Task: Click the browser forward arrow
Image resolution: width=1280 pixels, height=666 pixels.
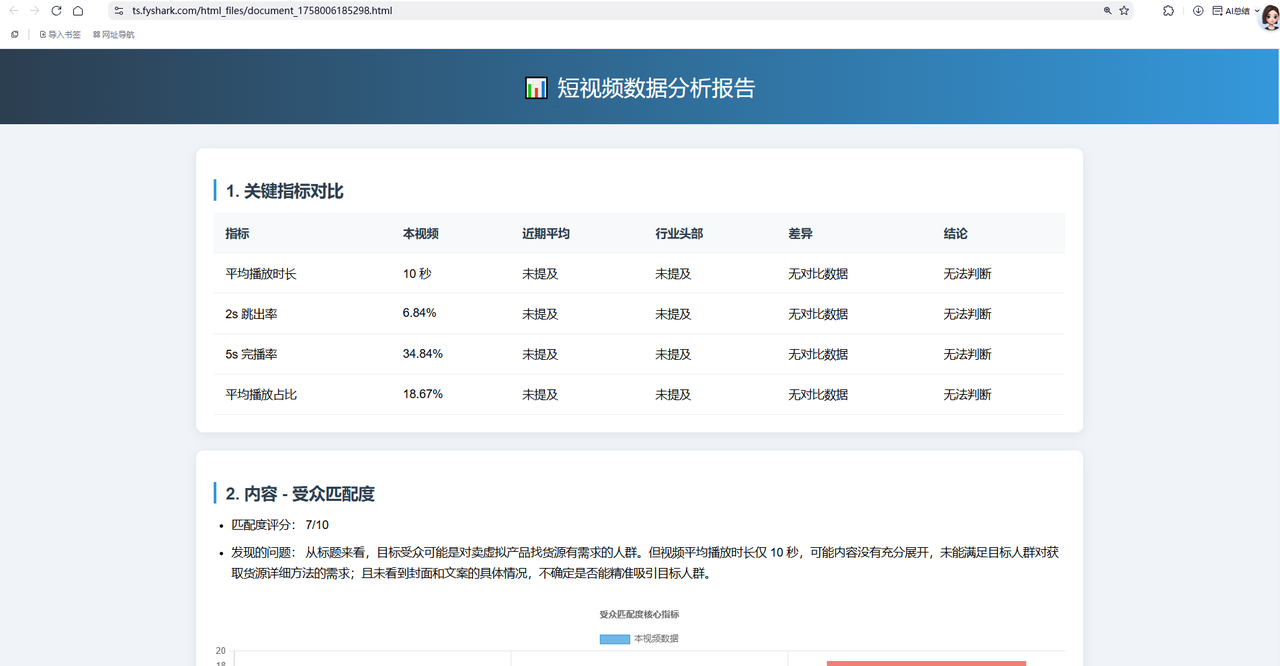Action: 35,10
